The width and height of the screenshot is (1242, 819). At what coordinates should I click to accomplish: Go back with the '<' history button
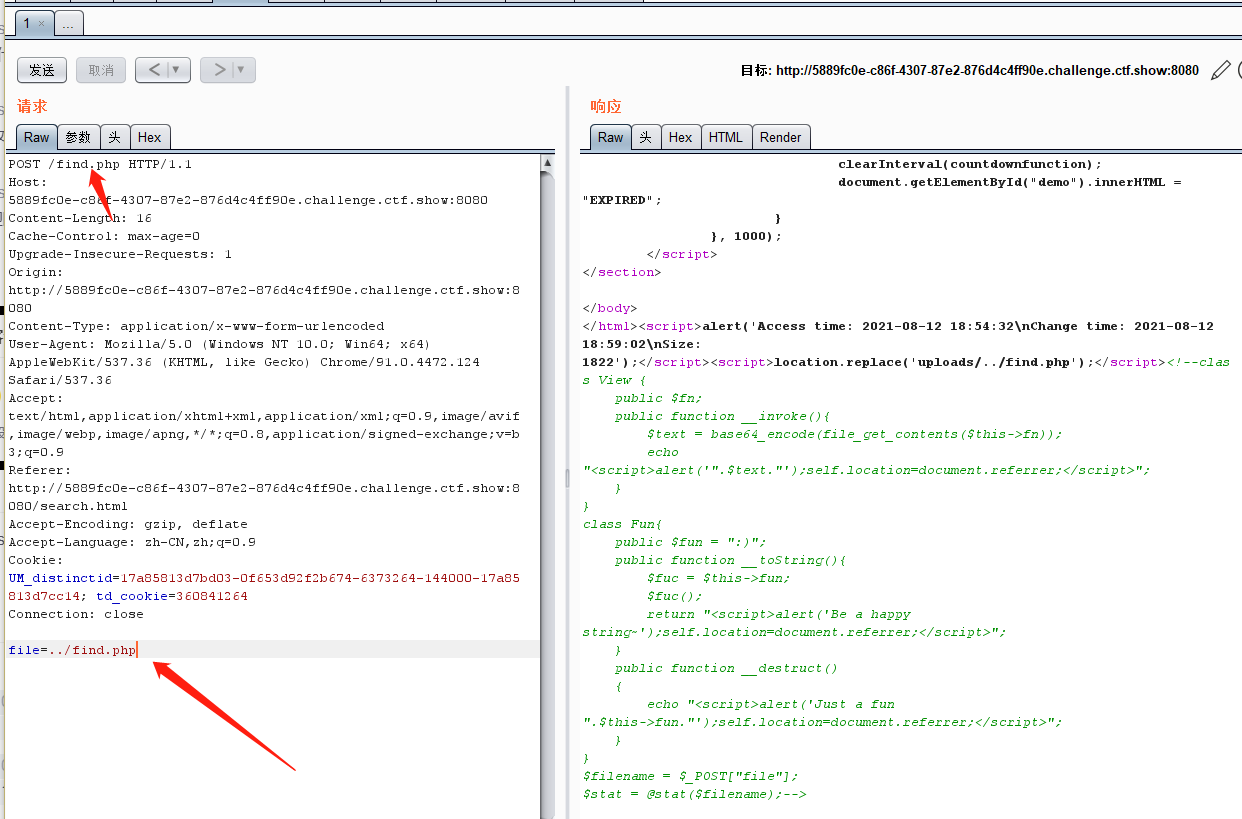click(153, 70)
